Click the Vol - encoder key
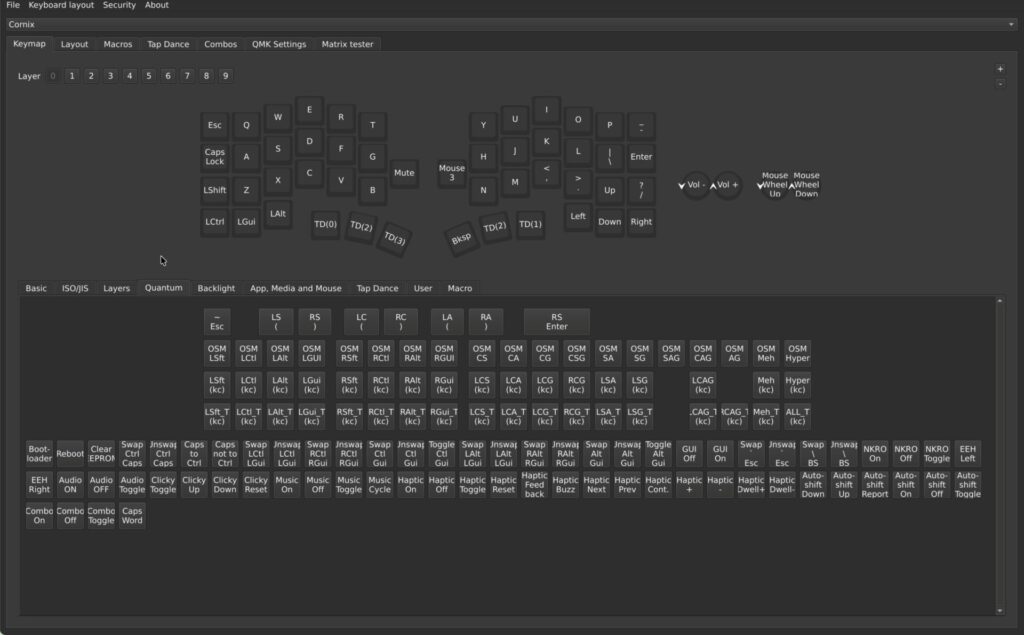Image resolution: width=1024 pixels, height=635 pixels. click(695, 185)
